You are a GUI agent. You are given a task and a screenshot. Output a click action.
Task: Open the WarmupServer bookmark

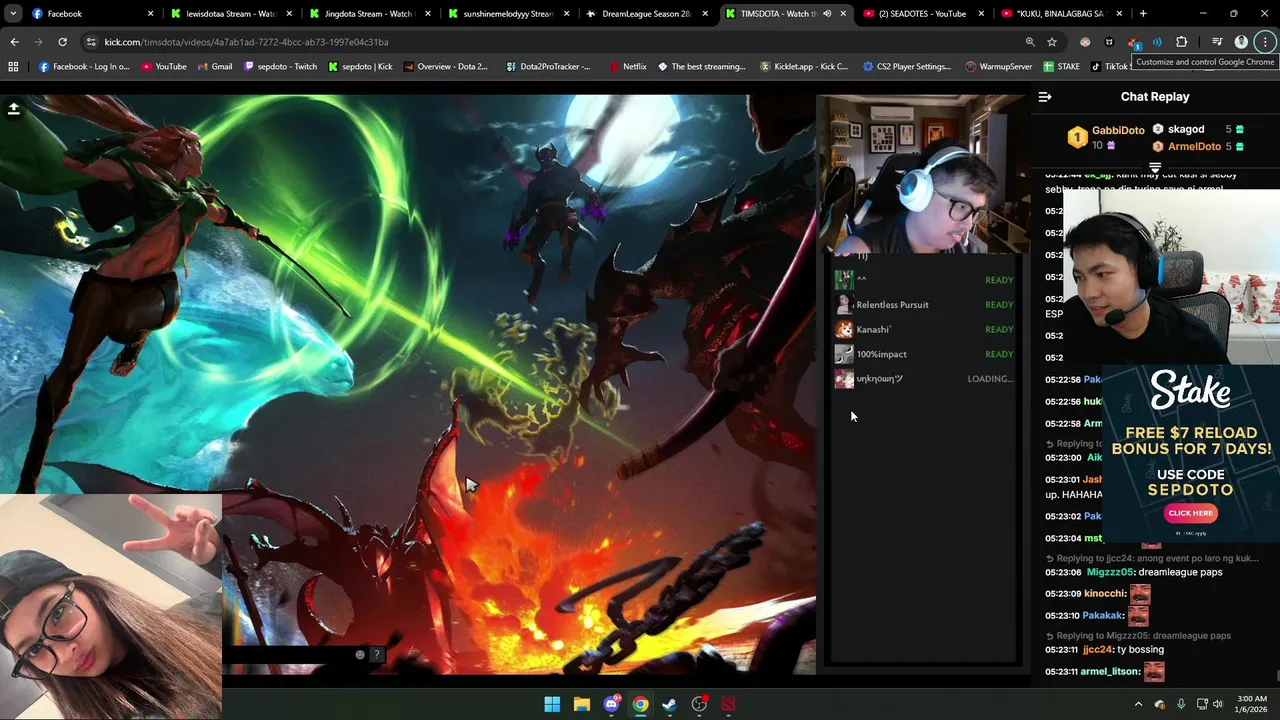pyautogui.click(x=999, y=66)
